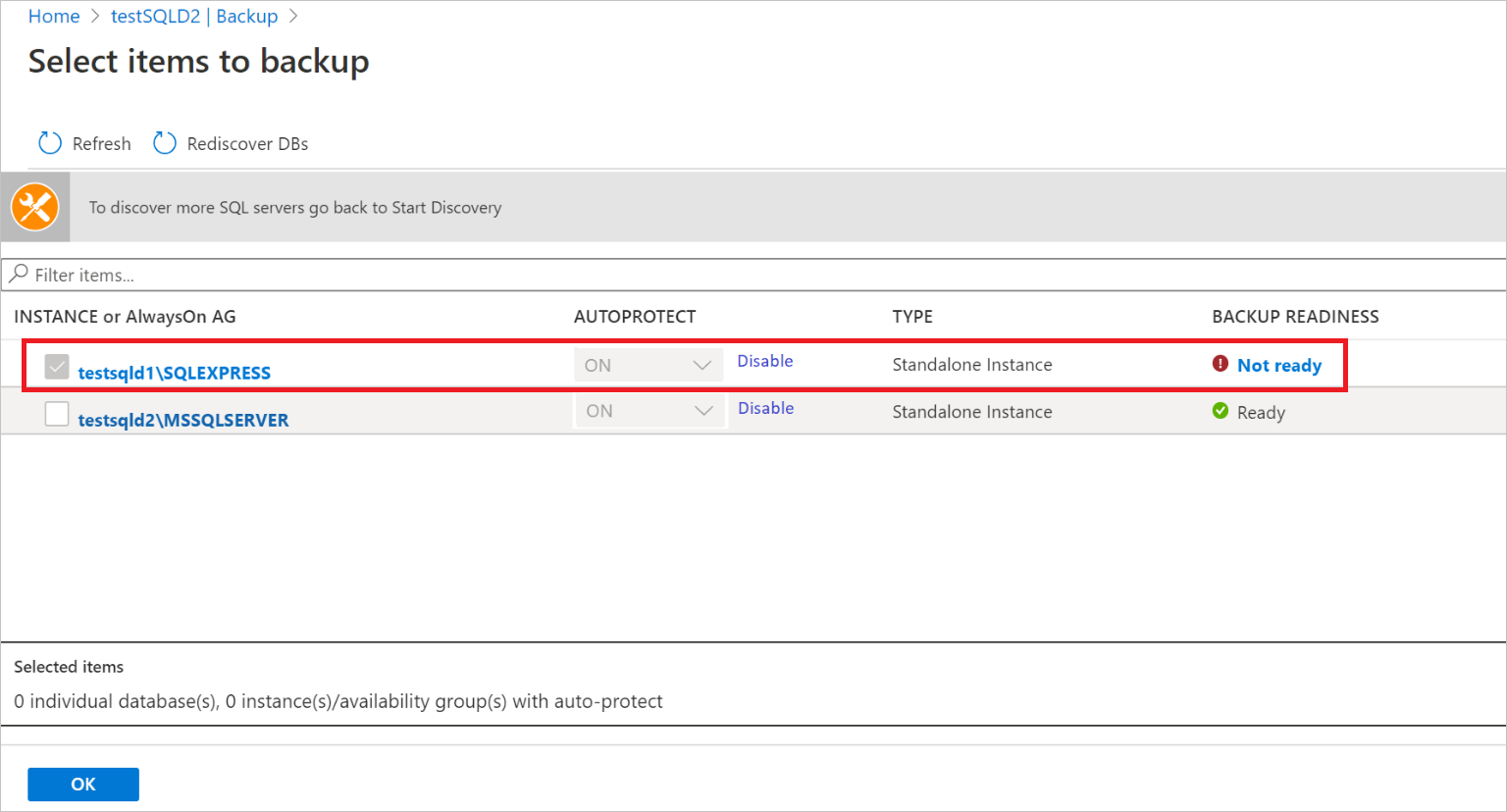Open the AUTOPROTECT dropdown for testsqld2\MSSQLSERVER
Screen dimensions: 1507x812
(x=702, y=411)
